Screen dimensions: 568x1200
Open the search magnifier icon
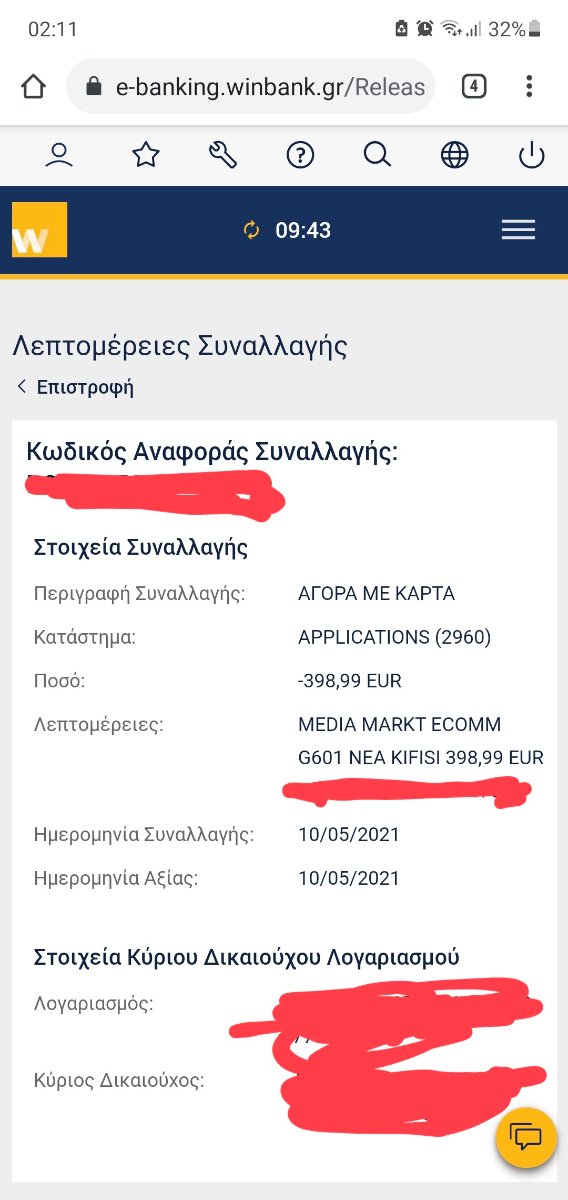click(x=377, y=155)
